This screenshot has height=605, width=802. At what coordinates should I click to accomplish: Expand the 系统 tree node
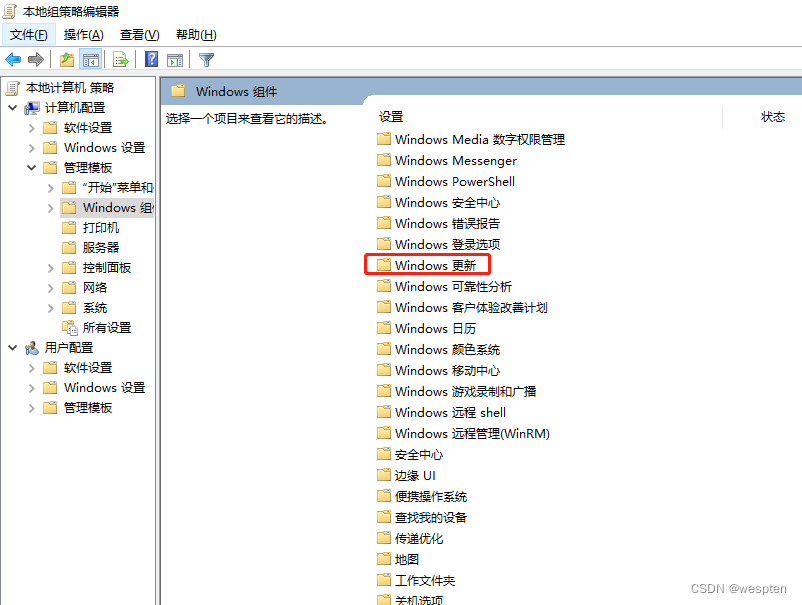[51, 308]
